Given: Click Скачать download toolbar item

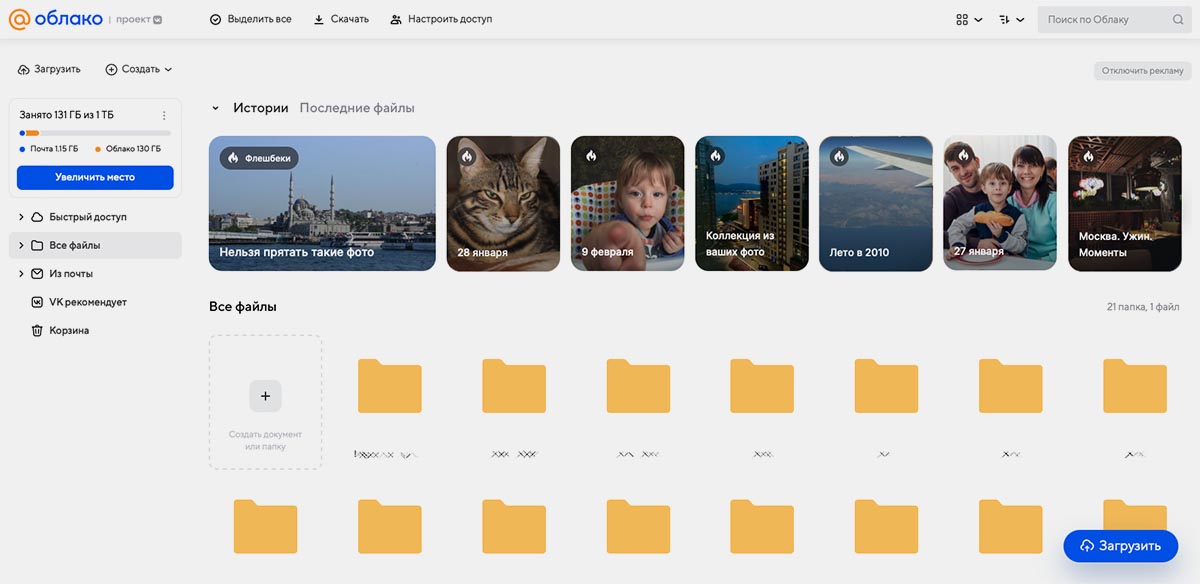Looking at the screenshot, I should coord(340,19).
